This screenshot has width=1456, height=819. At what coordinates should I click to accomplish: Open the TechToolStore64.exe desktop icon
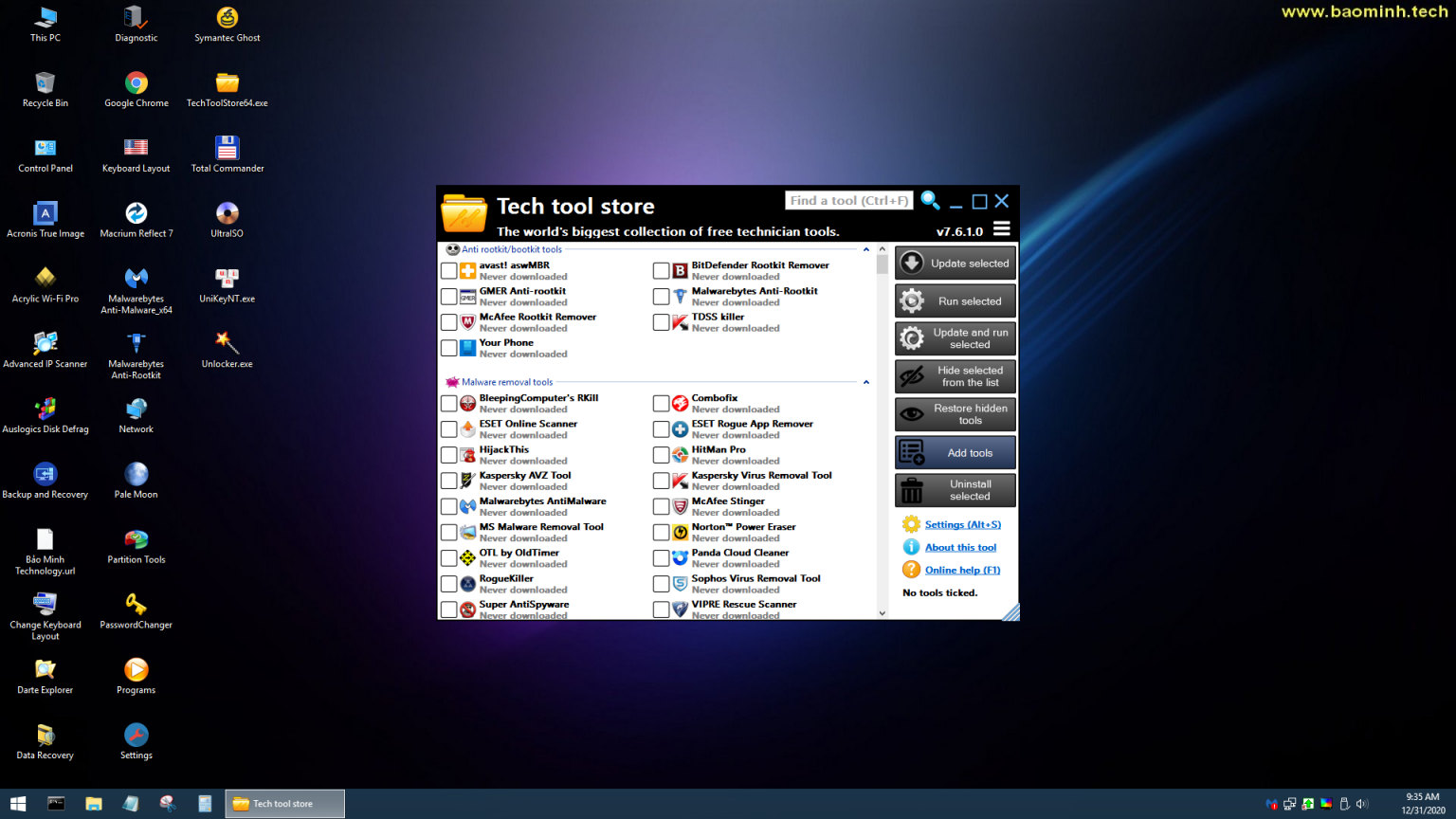click(x=227, y=90)
